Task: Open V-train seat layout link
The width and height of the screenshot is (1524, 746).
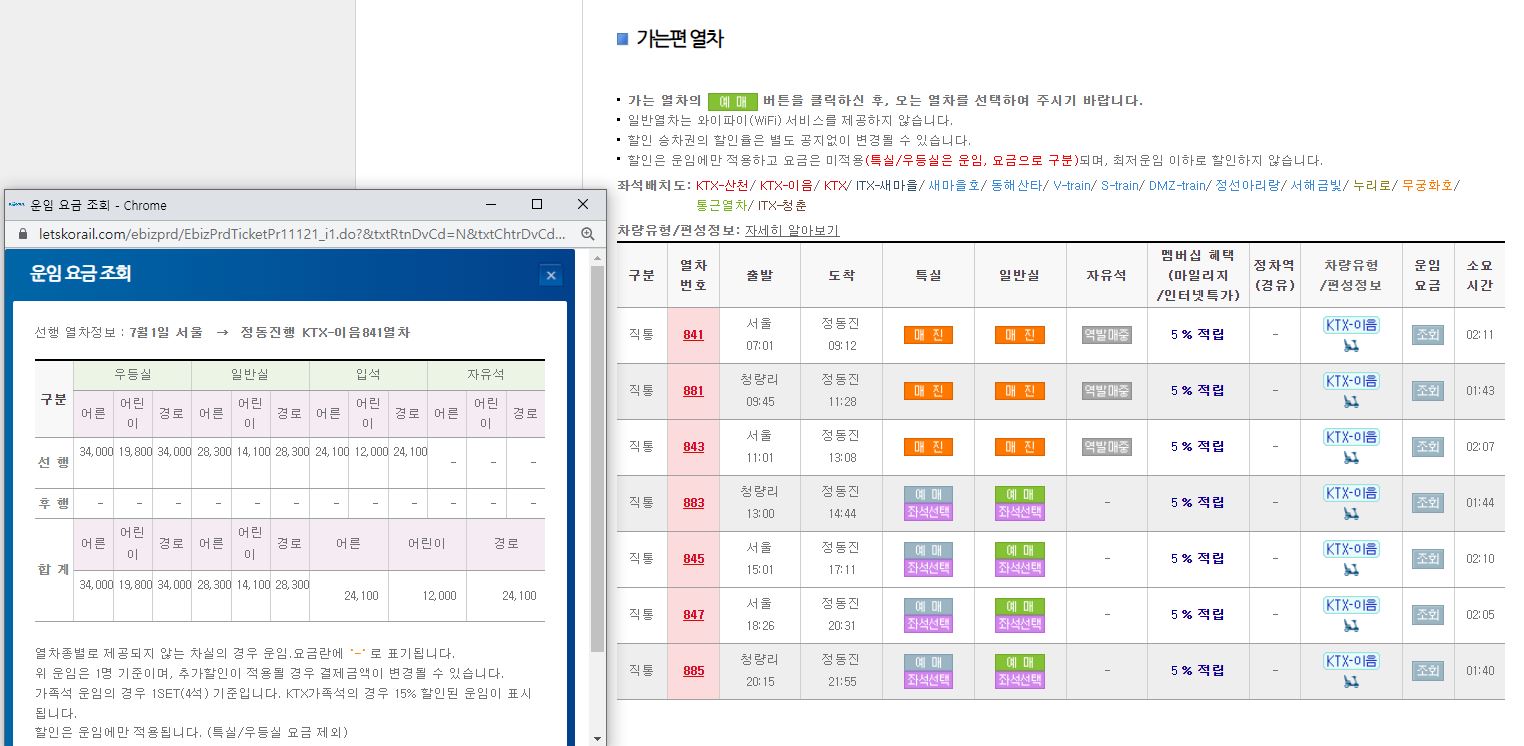Action: [1072, 185]
